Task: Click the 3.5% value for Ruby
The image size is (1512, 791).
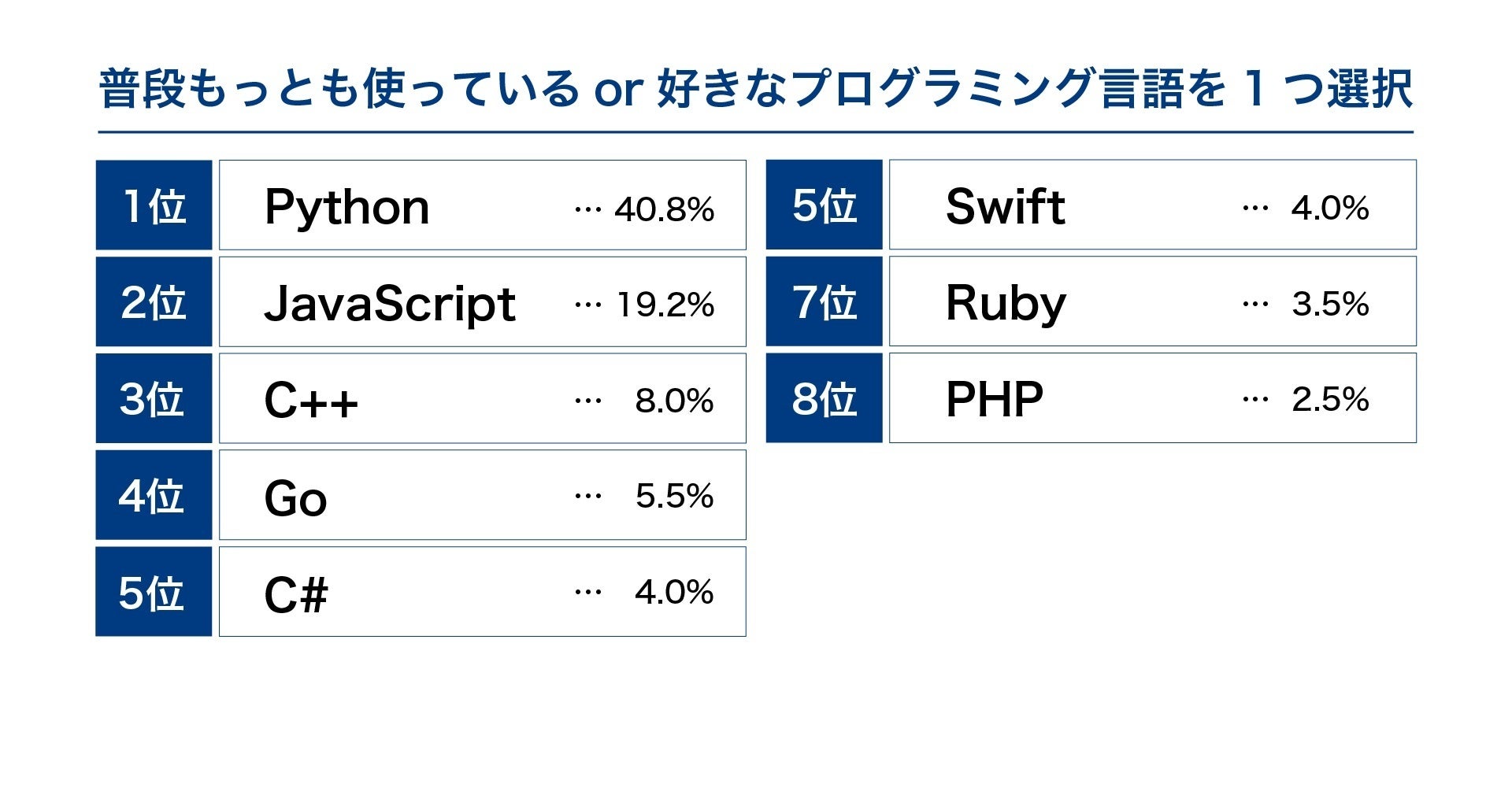Action: [1330, 305]
